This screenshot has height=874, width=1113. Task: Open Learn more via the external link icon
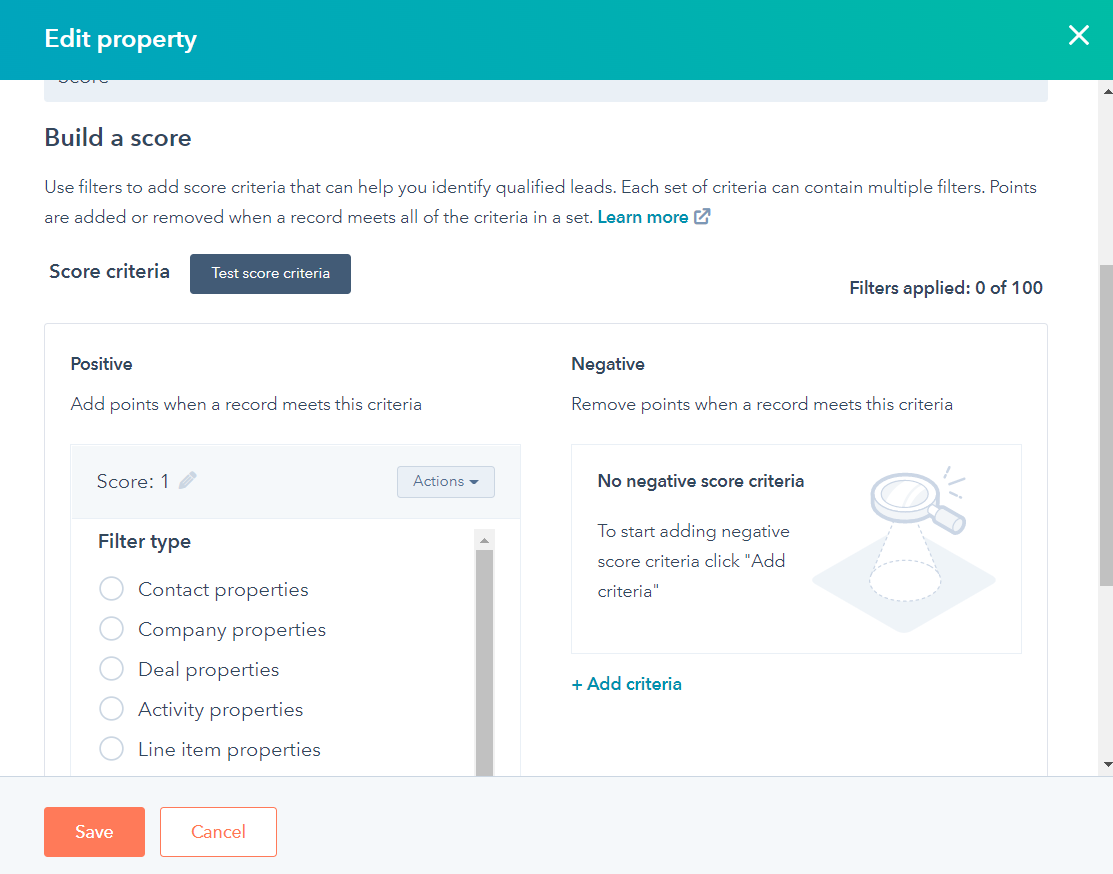701,216
